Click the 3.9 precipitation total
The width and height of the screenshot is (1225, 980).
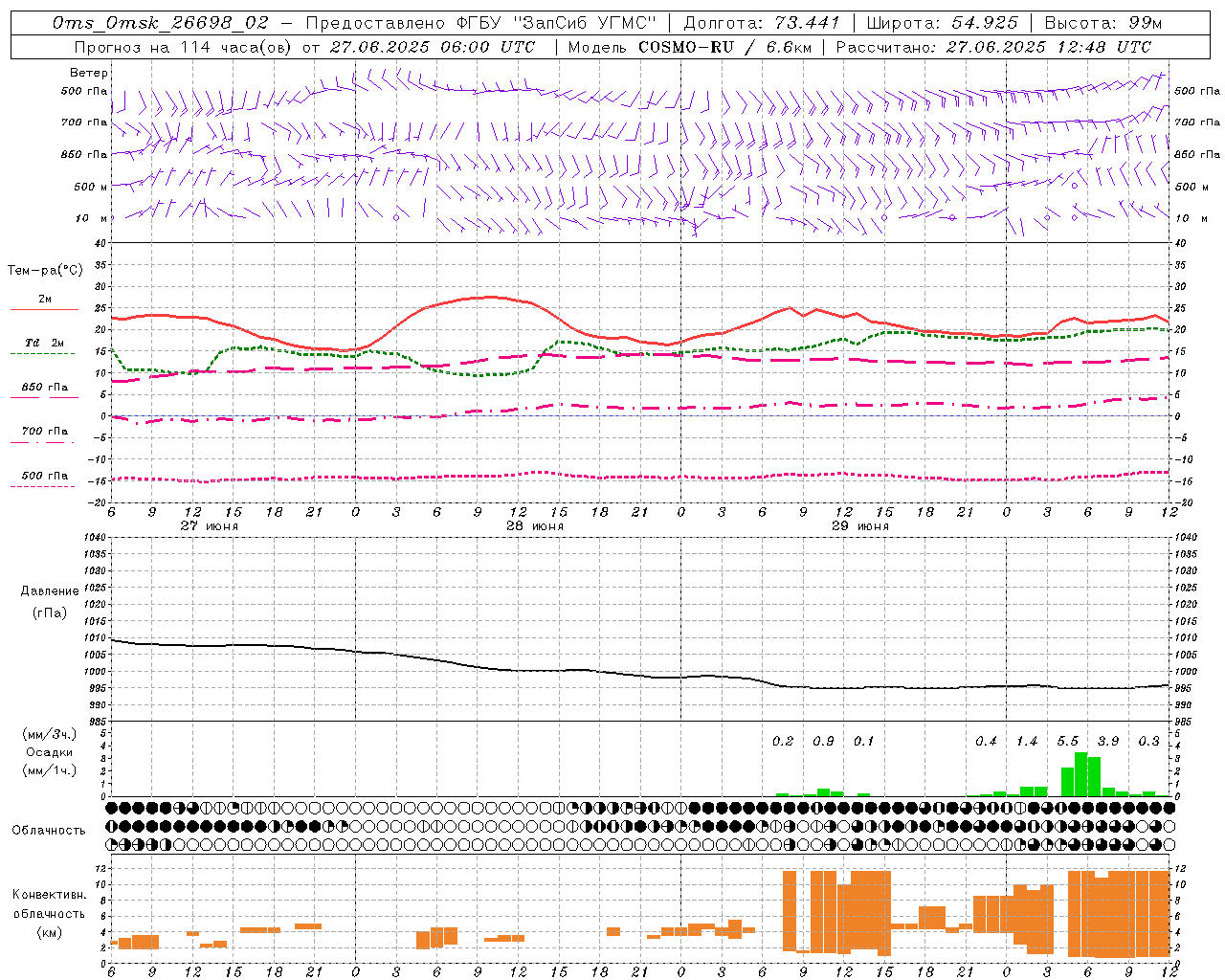1108,741
